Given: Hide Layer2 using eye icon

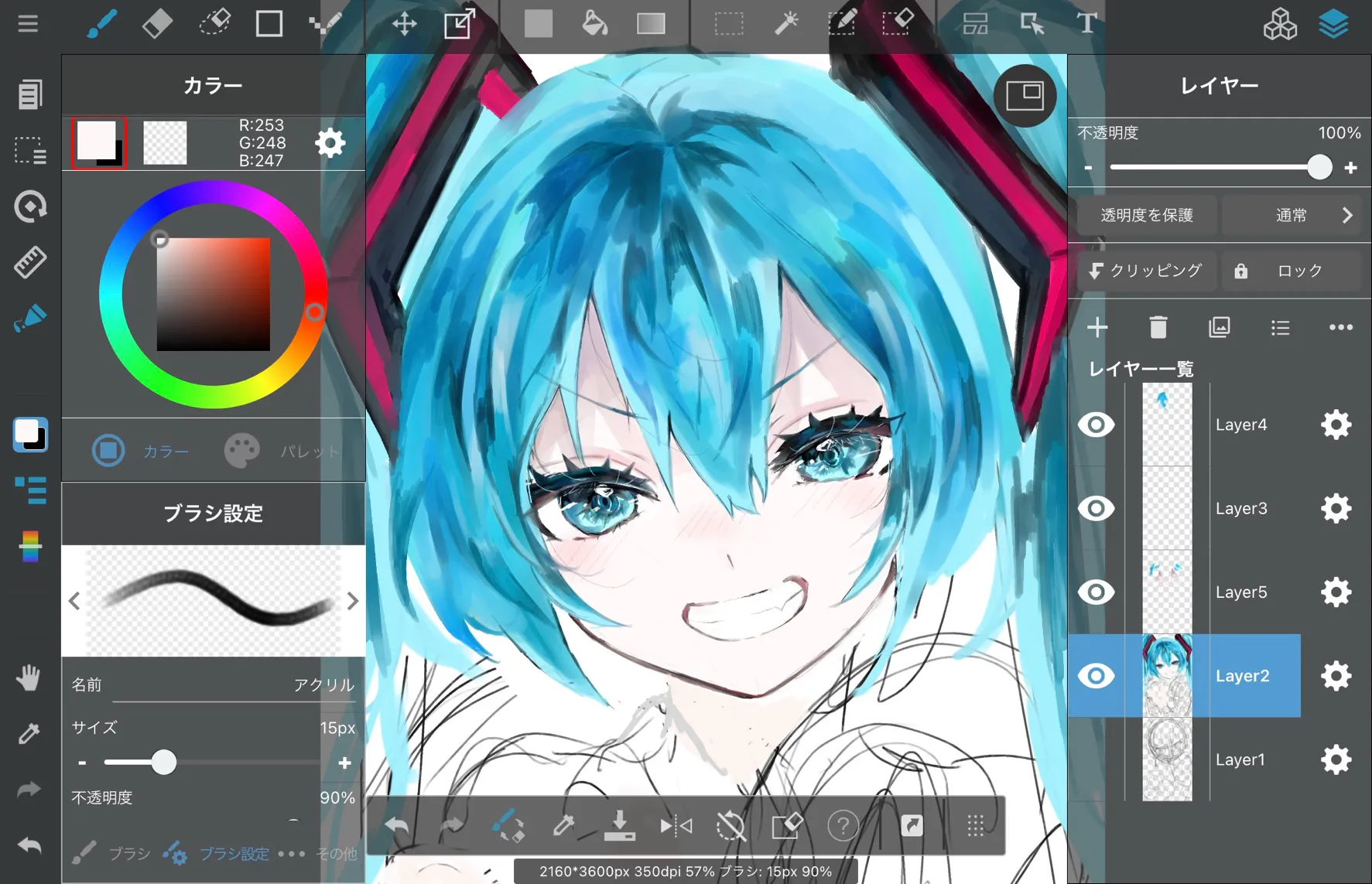Looking at the screenshot, I should [1096, 676].
